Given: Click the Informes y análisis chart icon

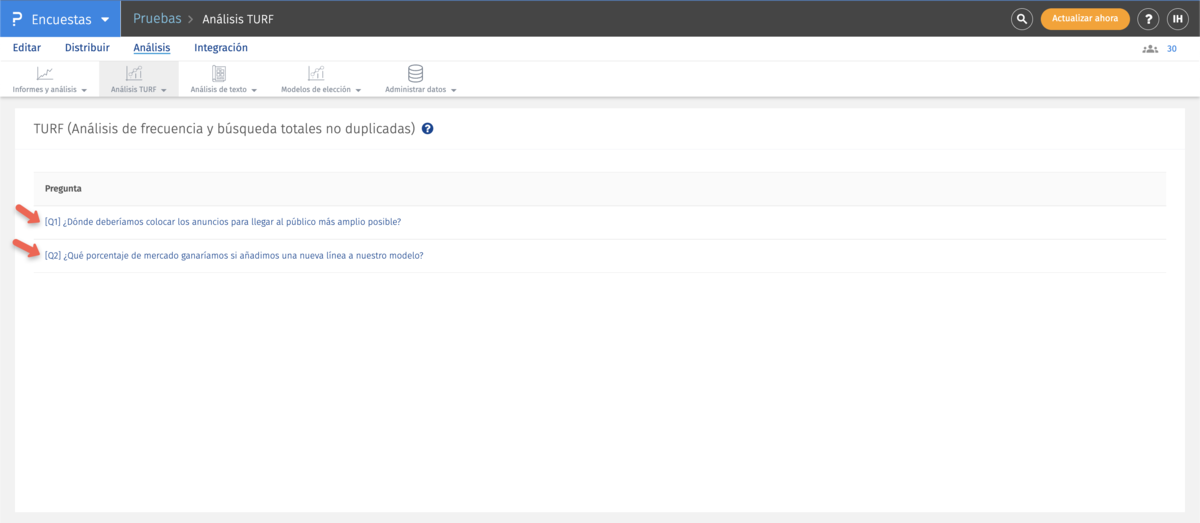Looking at the screenshot, I should click(x=45, y=73).
